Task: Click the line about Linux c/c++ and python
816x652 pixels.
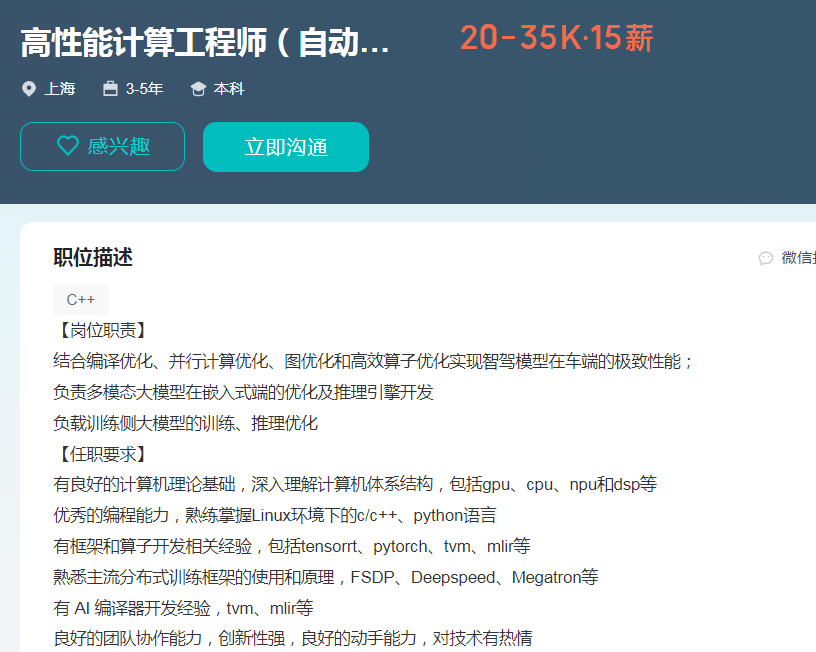Action: coord(274,515)
